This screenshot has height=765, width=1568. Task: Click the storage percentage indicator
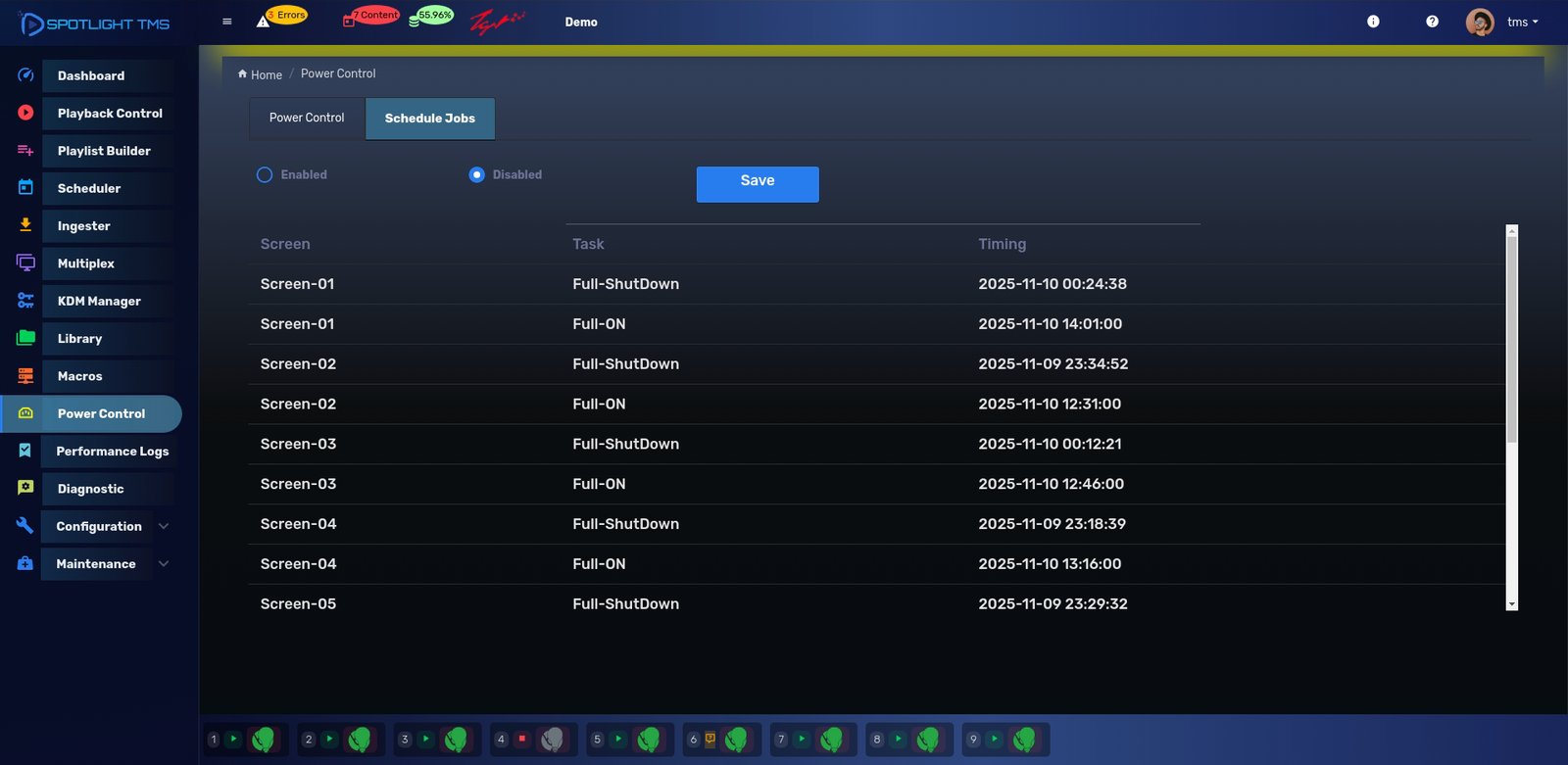[x=431, y=17]
